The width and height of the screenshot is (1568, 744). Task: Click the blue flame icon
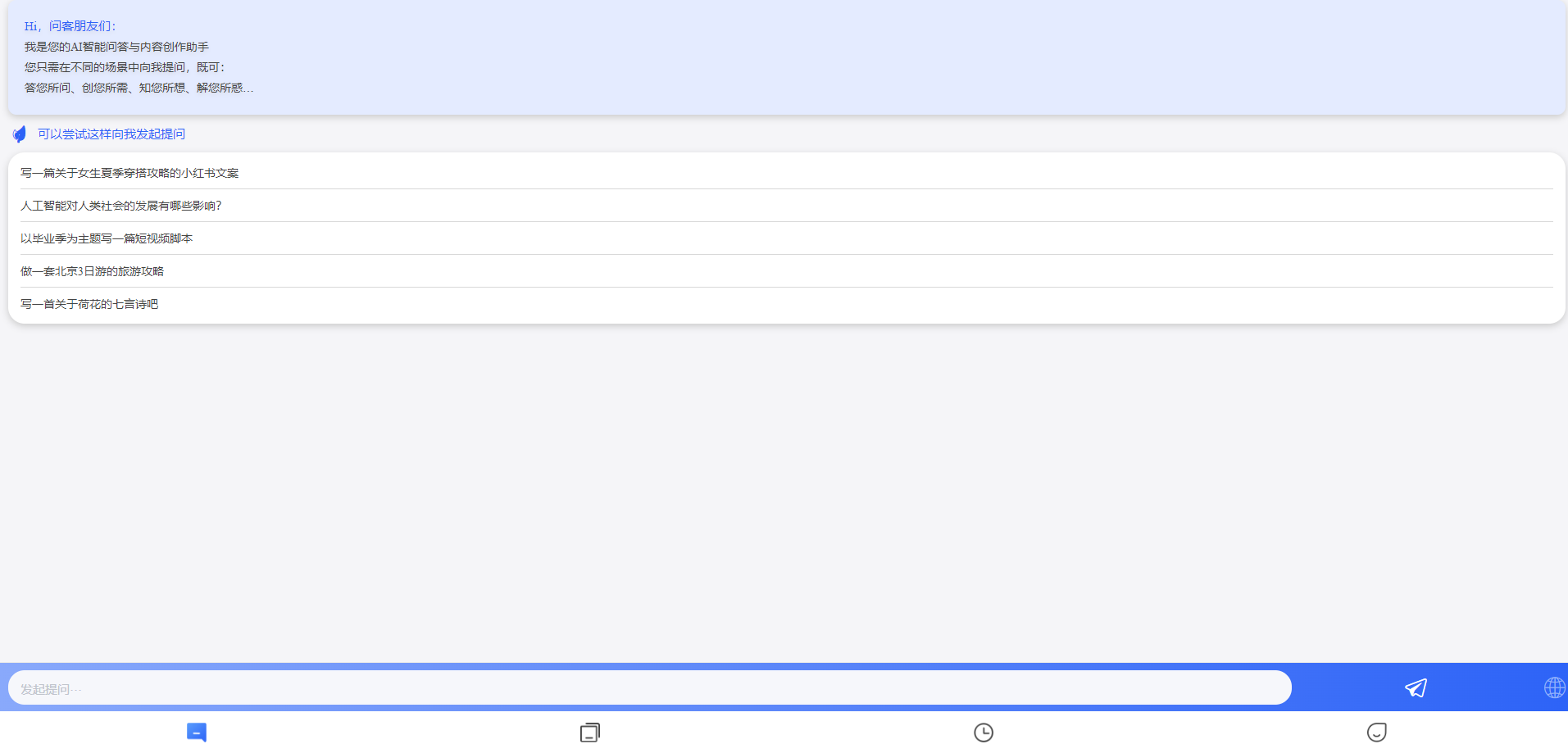coord(20,134)
